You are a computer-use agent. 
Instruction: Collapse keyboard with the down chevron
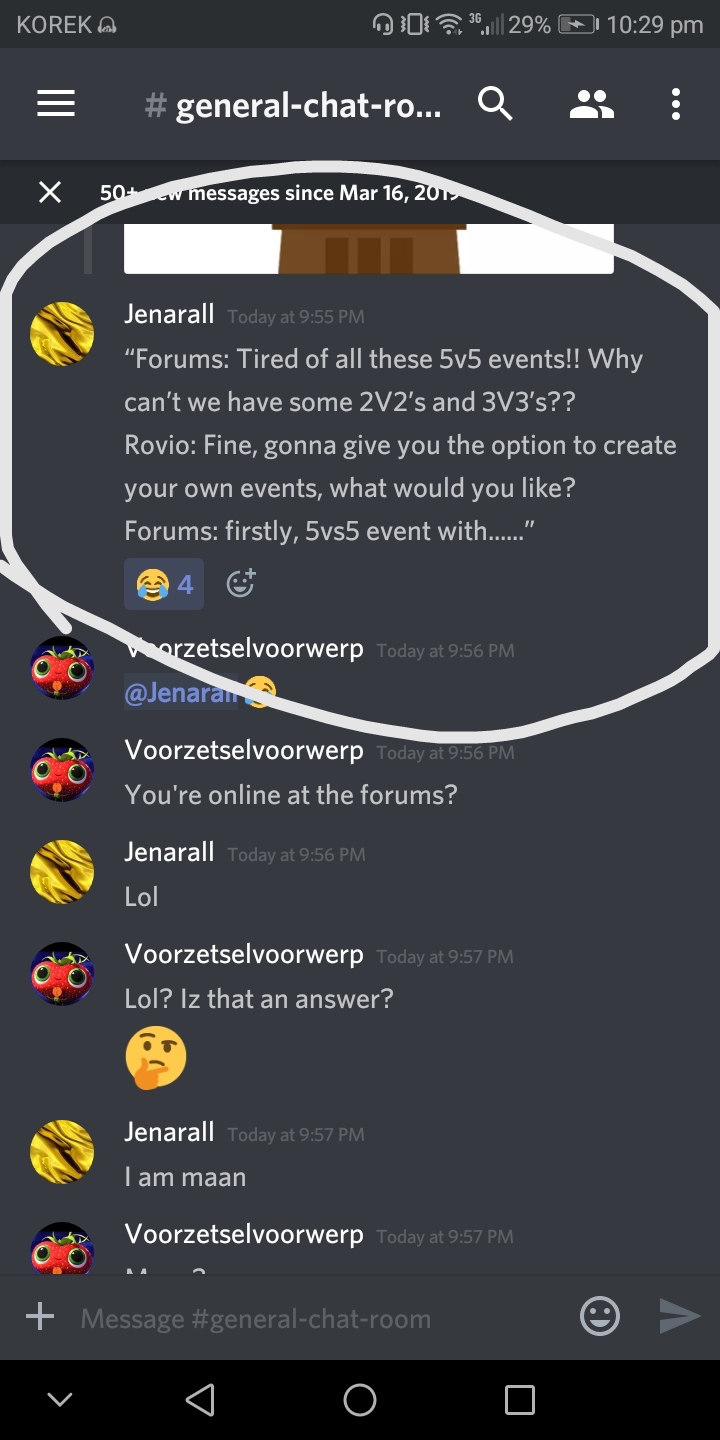60,1400
